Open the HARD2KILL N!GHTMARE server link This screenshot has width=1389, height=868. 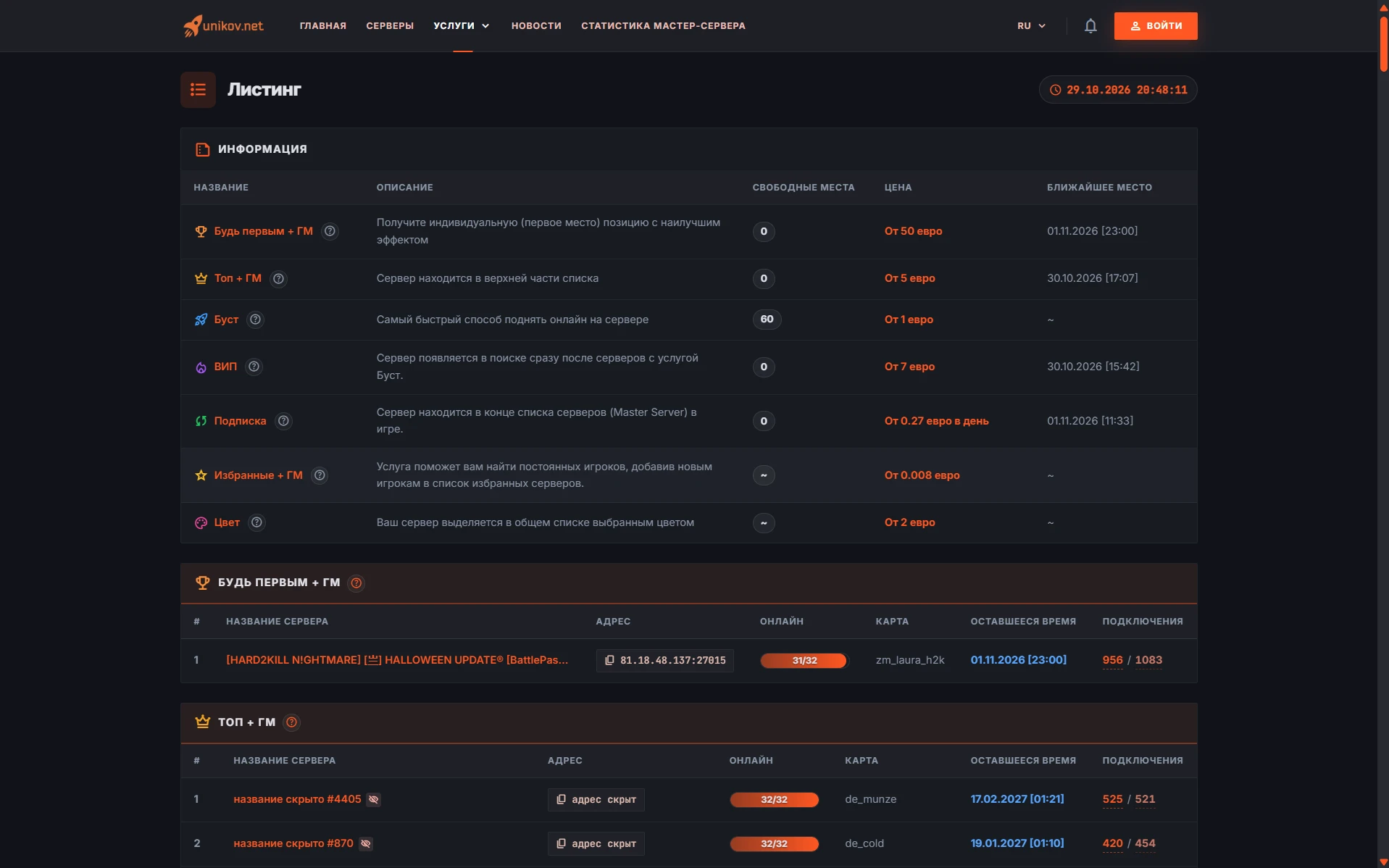[x=397, y=660]
